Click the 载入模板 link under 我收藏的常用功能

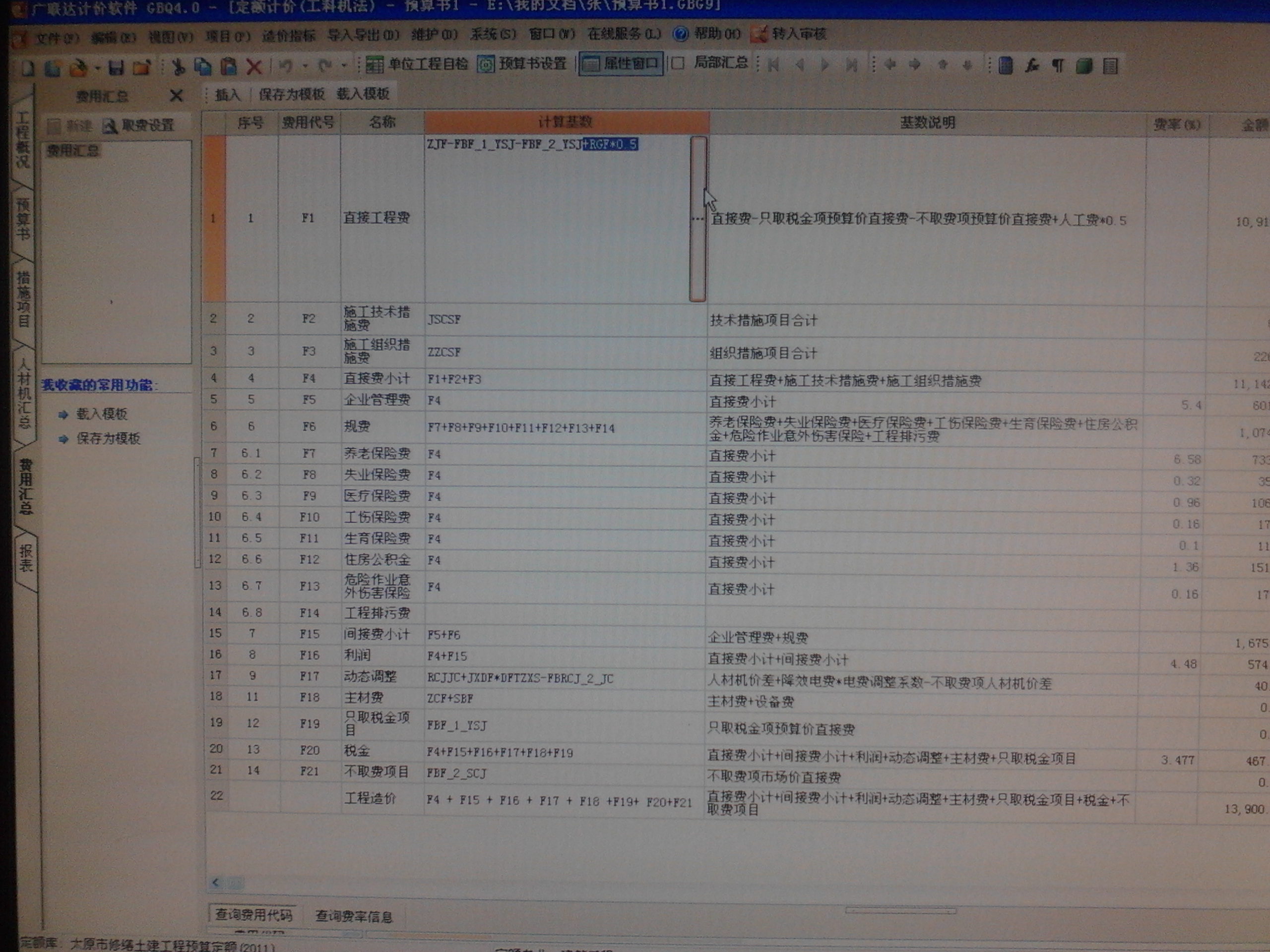(102, 414)
